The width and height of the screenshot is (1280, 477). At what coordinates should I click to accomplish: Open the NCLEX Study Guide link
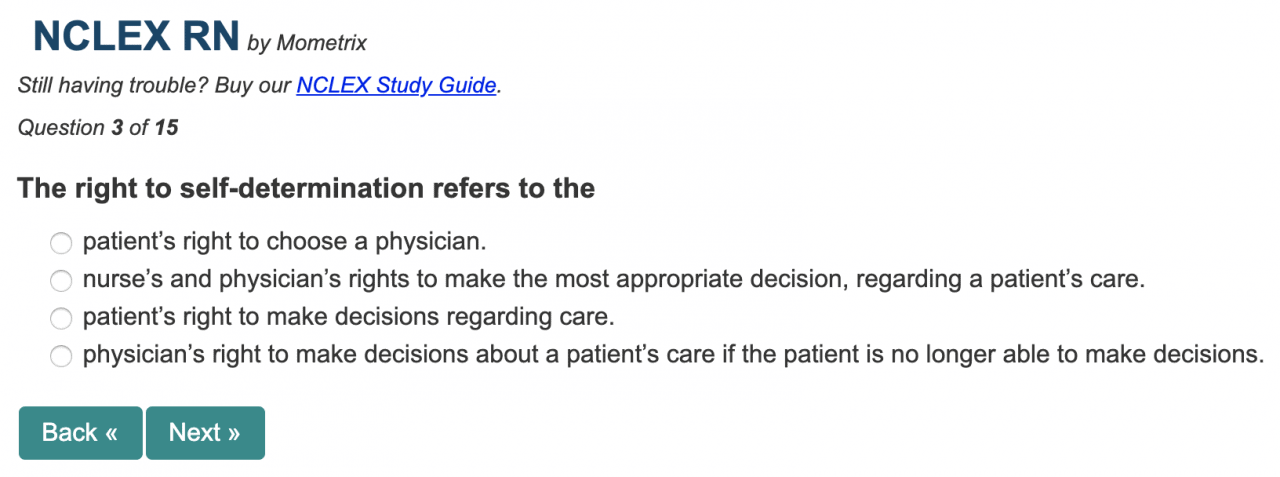tap(396, 86)
